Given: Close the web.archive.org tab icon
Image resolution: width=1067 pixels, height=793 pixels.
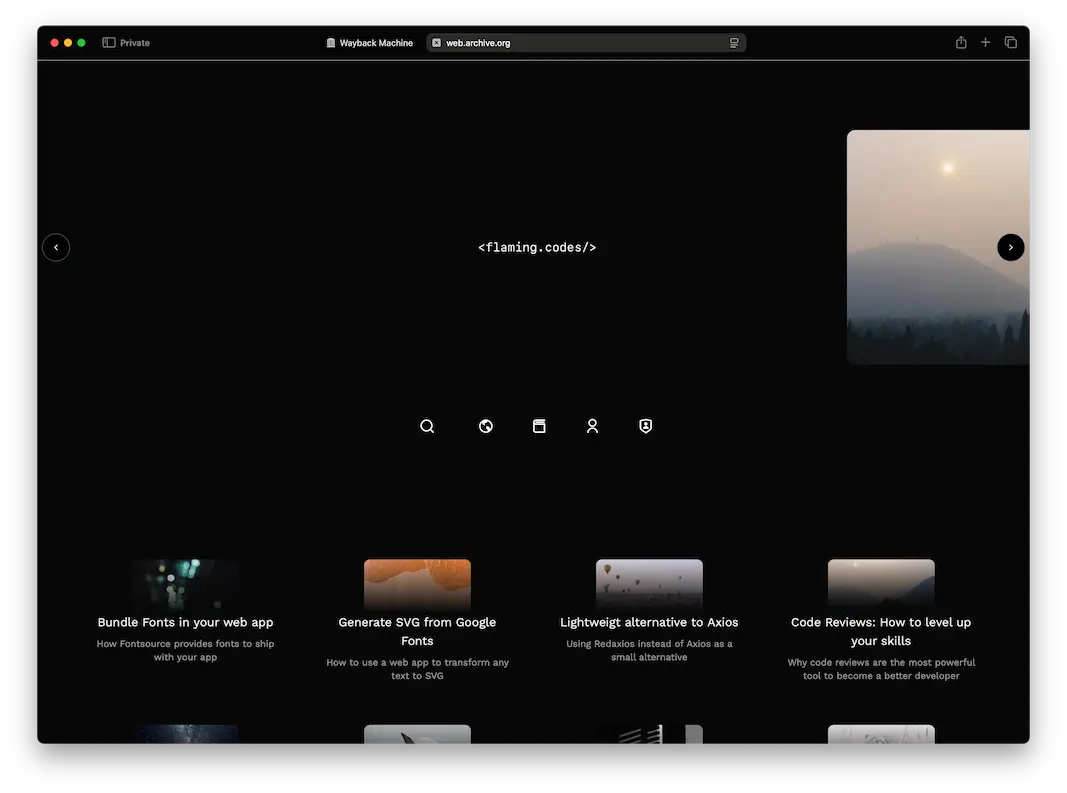Looking at the screenshot, I should pos(436,43).
